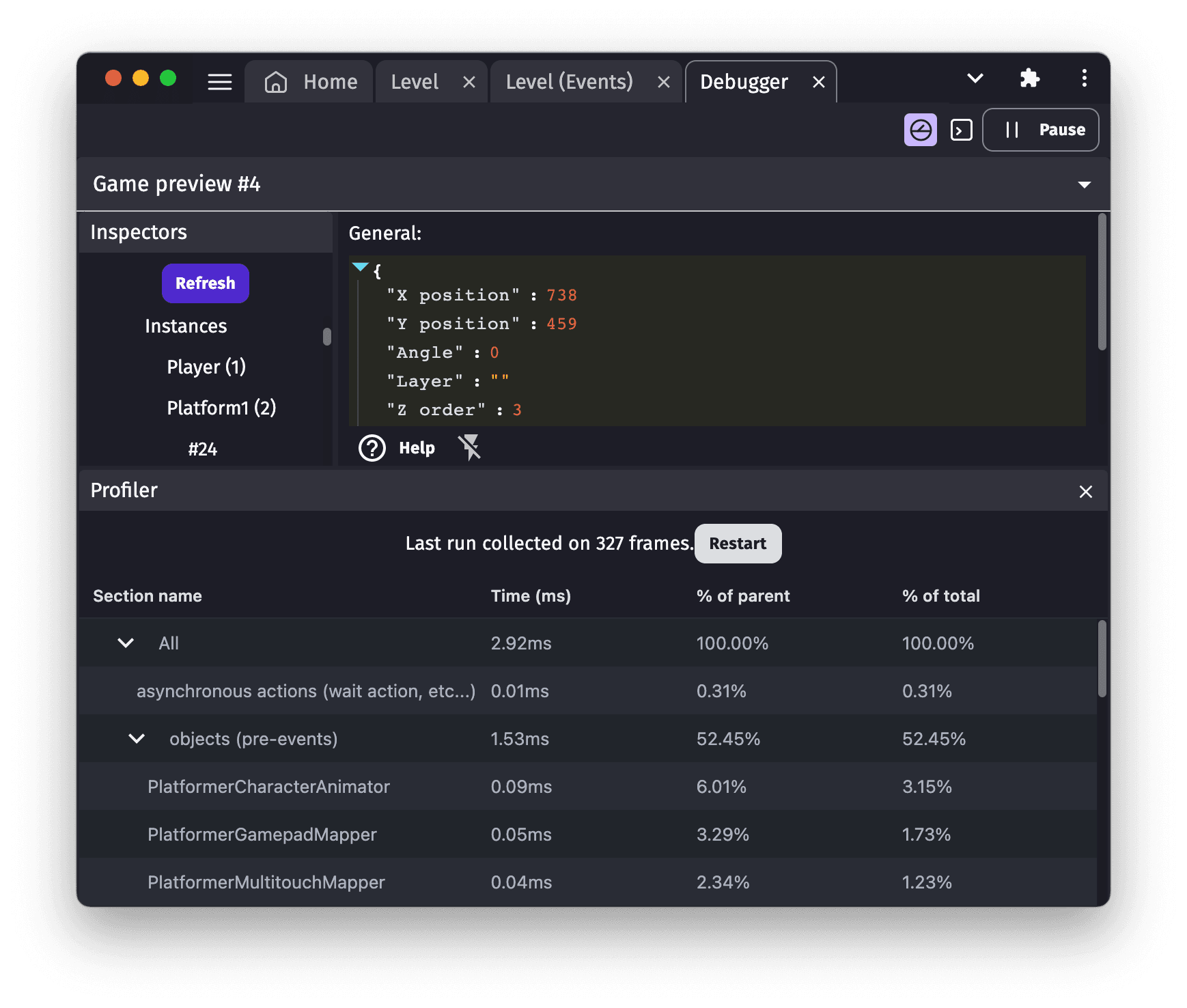Click the Help question mark icon
Viewport: 1187px width, 1008px height.
(372, 449)
